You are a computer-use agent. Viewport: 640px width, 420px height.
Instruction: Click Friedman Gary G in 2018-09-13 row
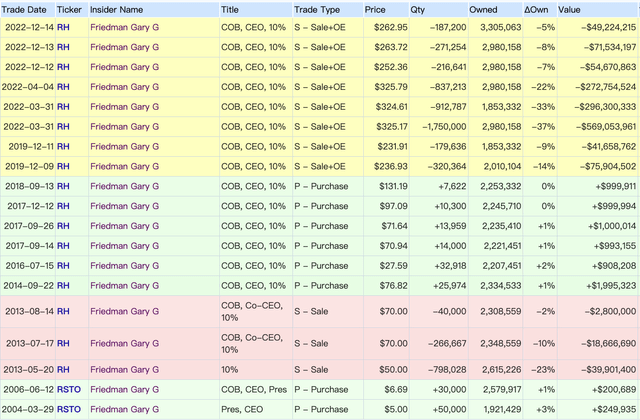tap(124, 186)
